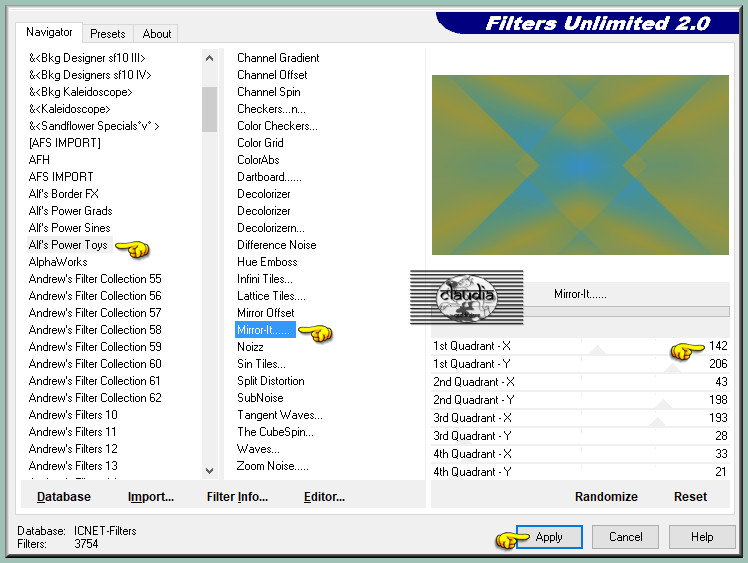Adjust the 3rd Quadrant - Y slider
This screenshot has height=563, width=748.
coord(580,436)
